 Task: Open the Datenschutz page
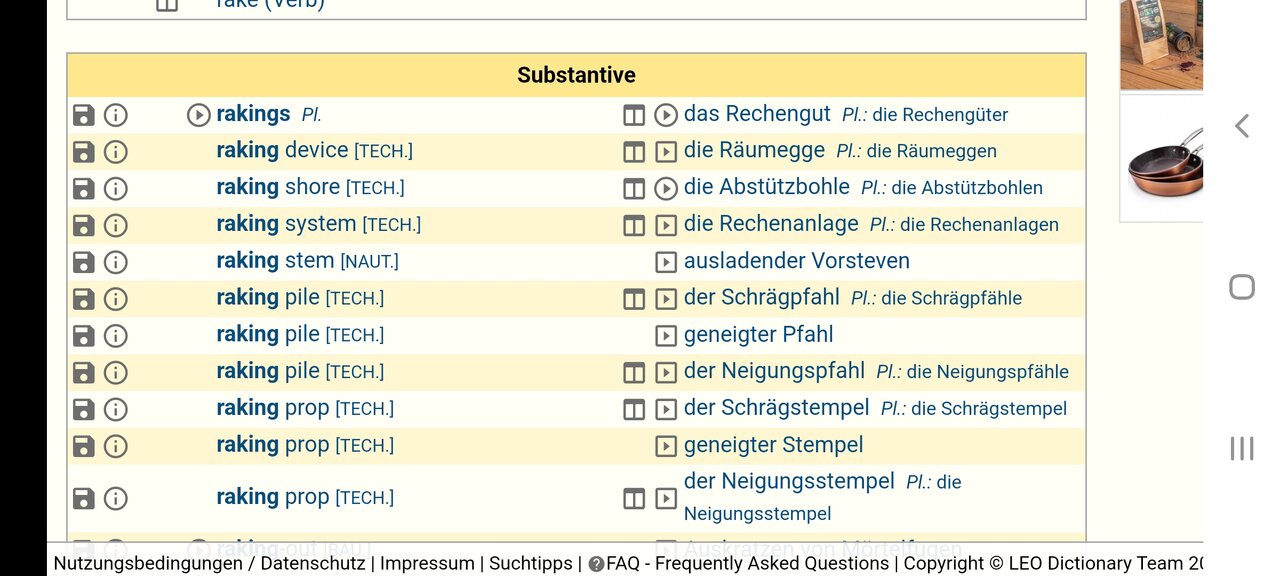tap(313, 563)
